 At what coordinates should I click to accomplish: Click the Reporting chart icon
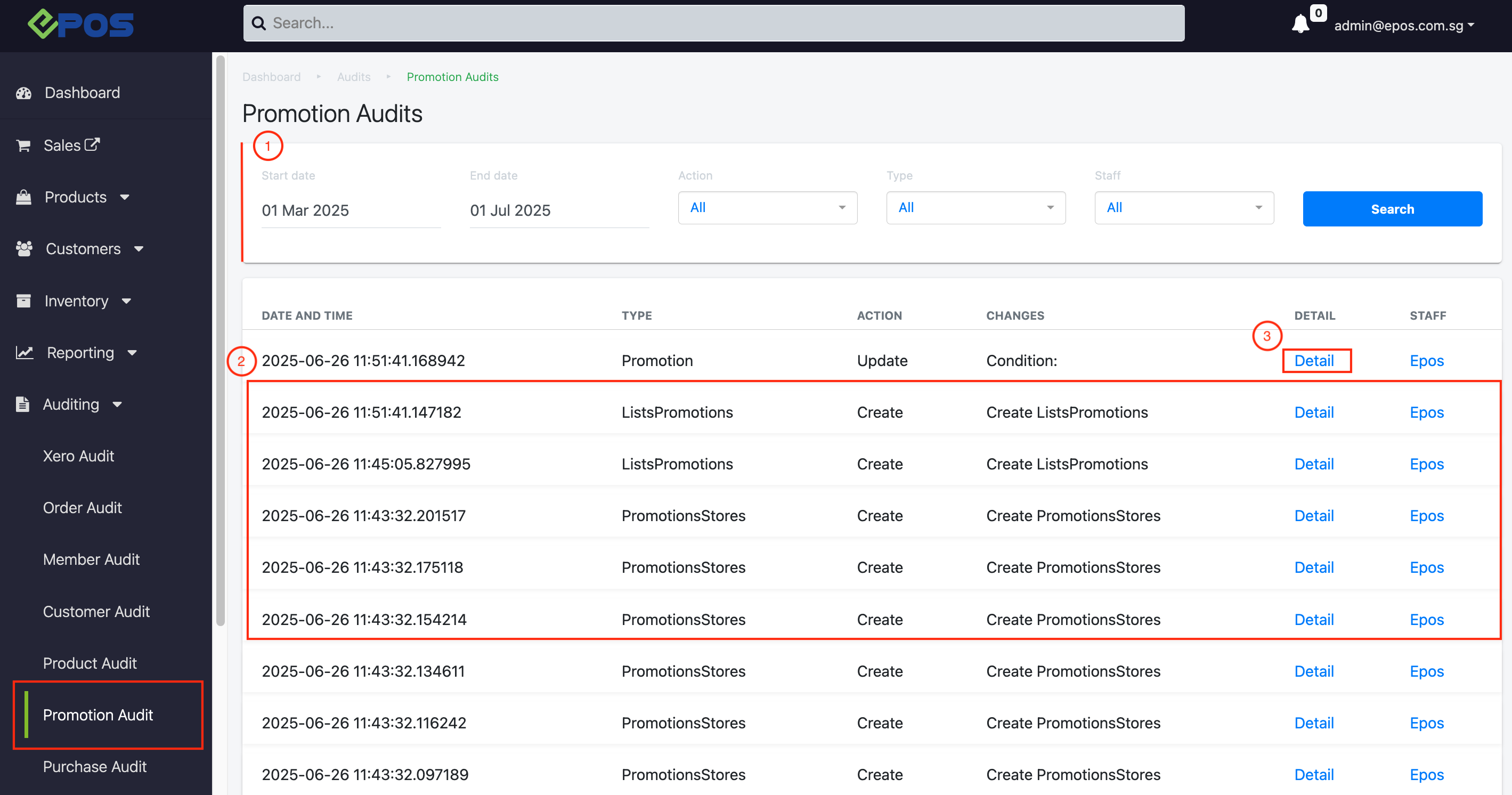click(x=24, y=352)
